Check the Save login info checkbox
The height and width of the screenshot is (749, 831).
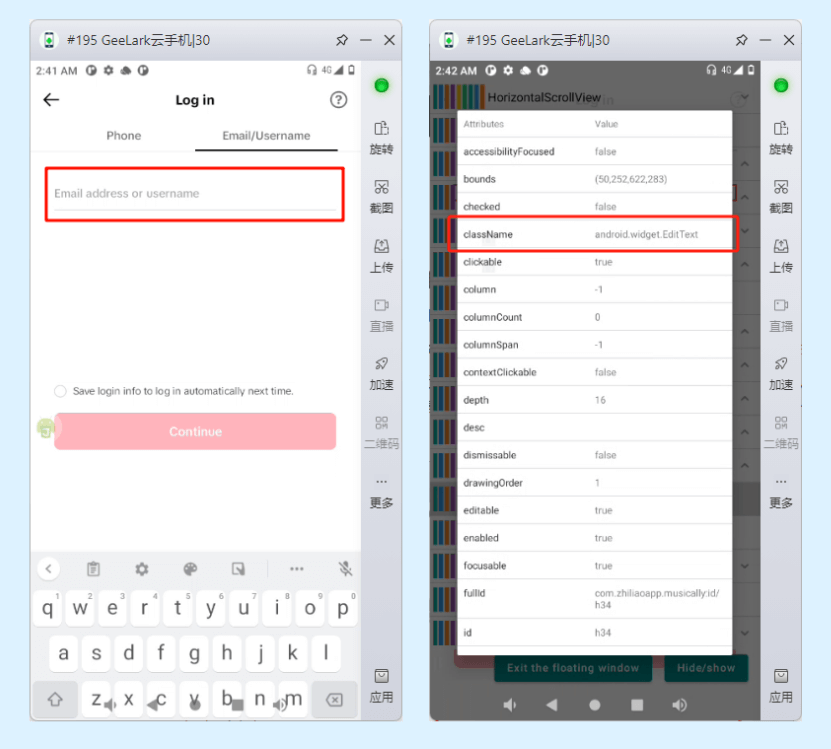(61, 391)
